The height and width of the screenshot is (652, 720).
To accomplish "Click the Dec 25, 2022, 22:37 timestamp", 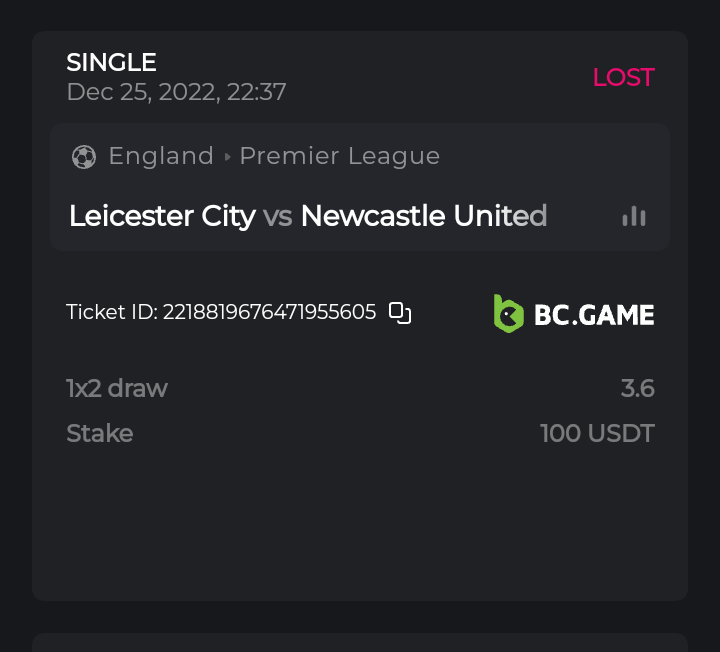I will click(176, 92).
